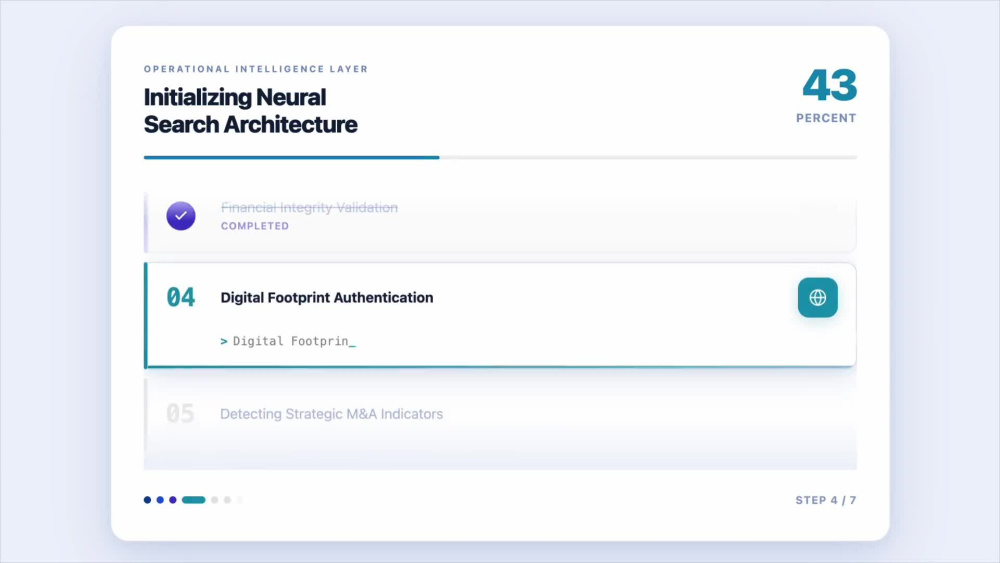
Task: Click the OPERATIONAL INTELLIGENCE LAYER subtitle
Action: (256, 69)
